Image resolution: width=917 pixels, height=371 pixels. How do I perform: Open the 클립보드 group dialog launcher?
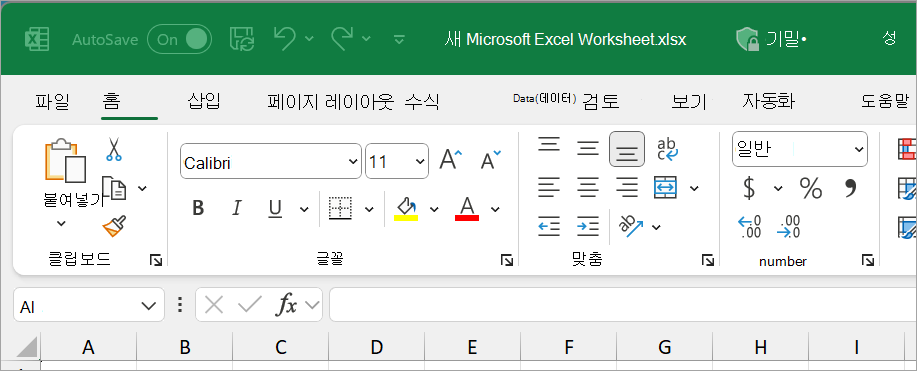(156, 260)
